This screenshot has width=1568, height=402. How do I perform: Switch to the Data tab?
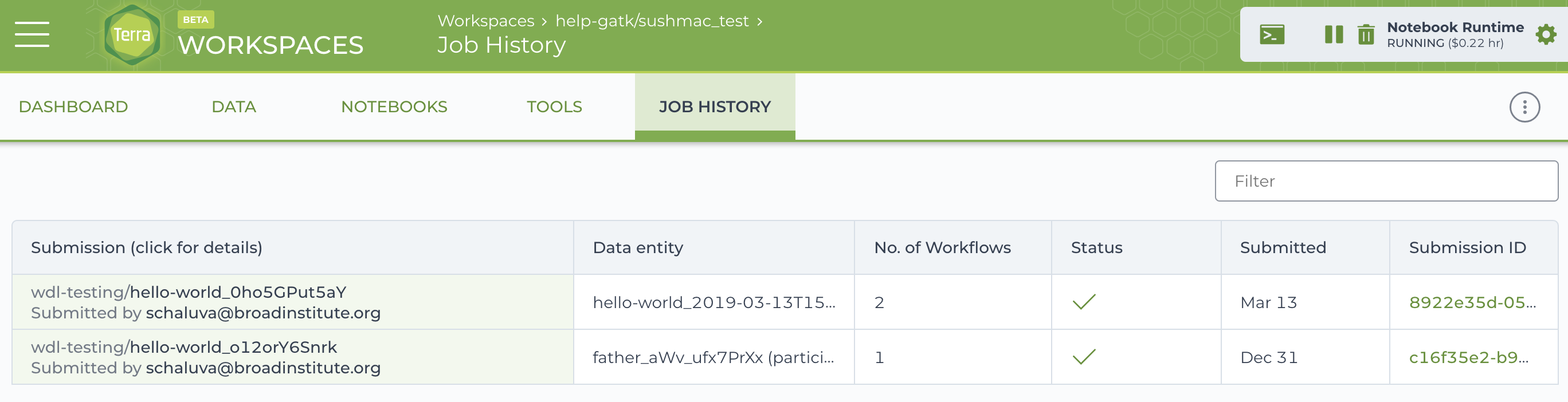coord(234,107)
